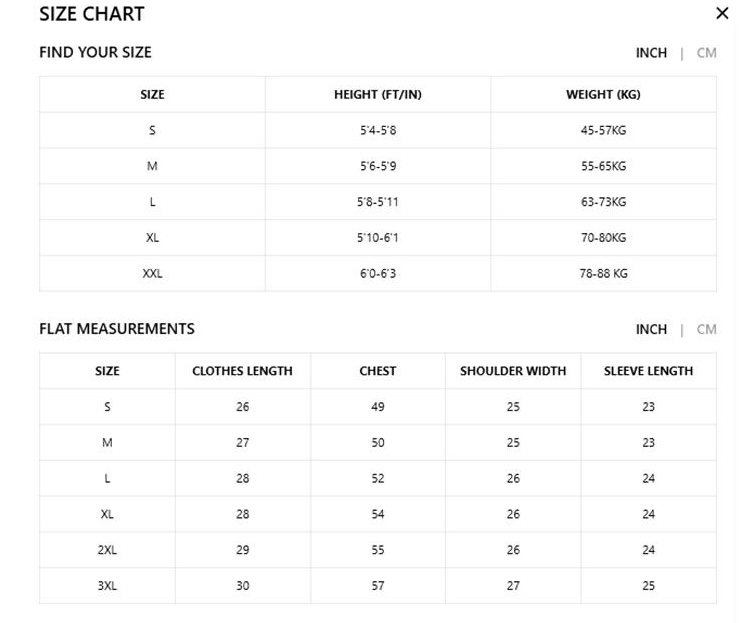Close the size chart dialog
This screenshot has width=755, height=623.
click(722, 13)
